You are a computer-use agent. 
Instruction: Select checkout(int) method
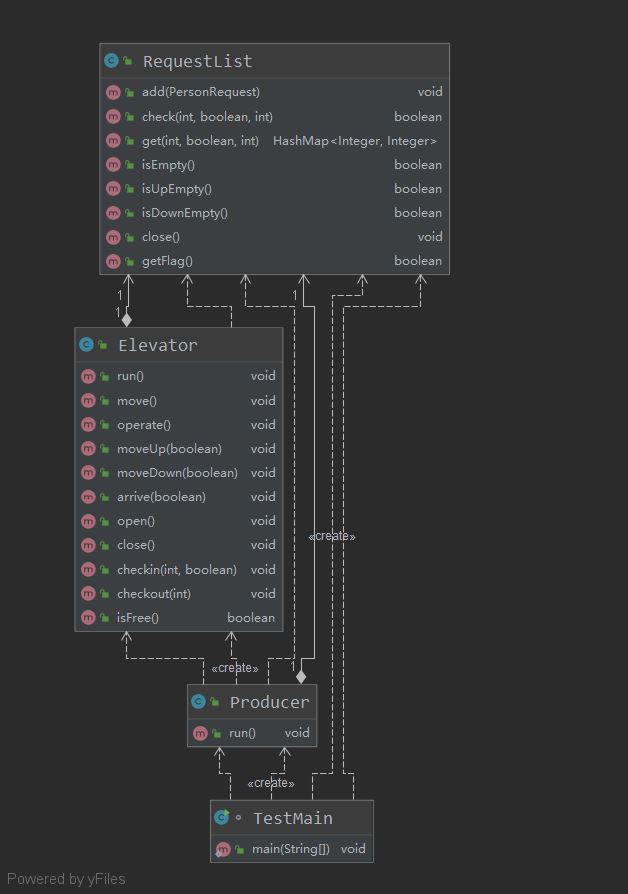pos(179,594)
